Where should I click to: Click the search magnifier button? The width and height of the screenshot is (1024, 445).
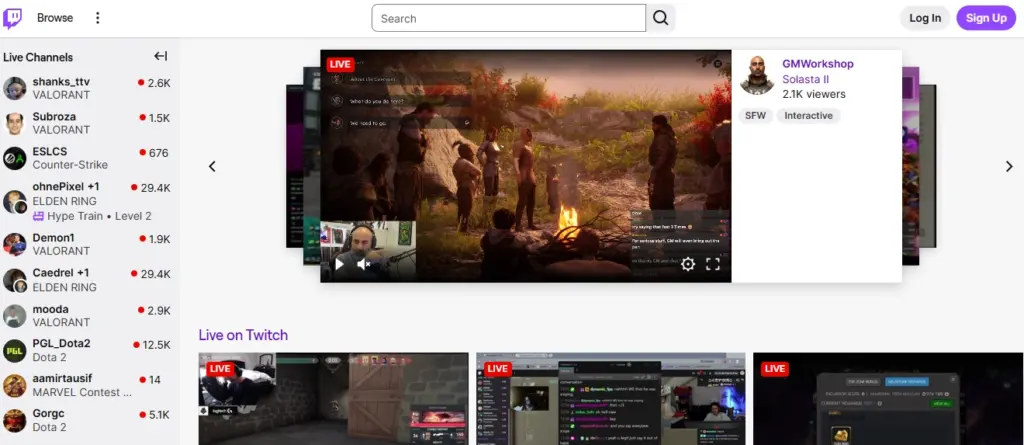click(661, 18)
